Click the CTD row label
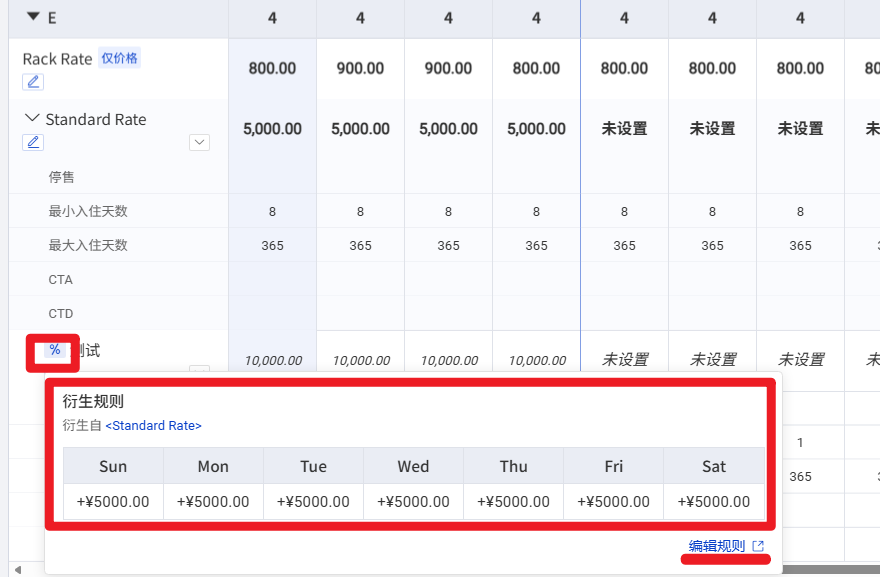The image size is (880, 577). click(61, 313)
